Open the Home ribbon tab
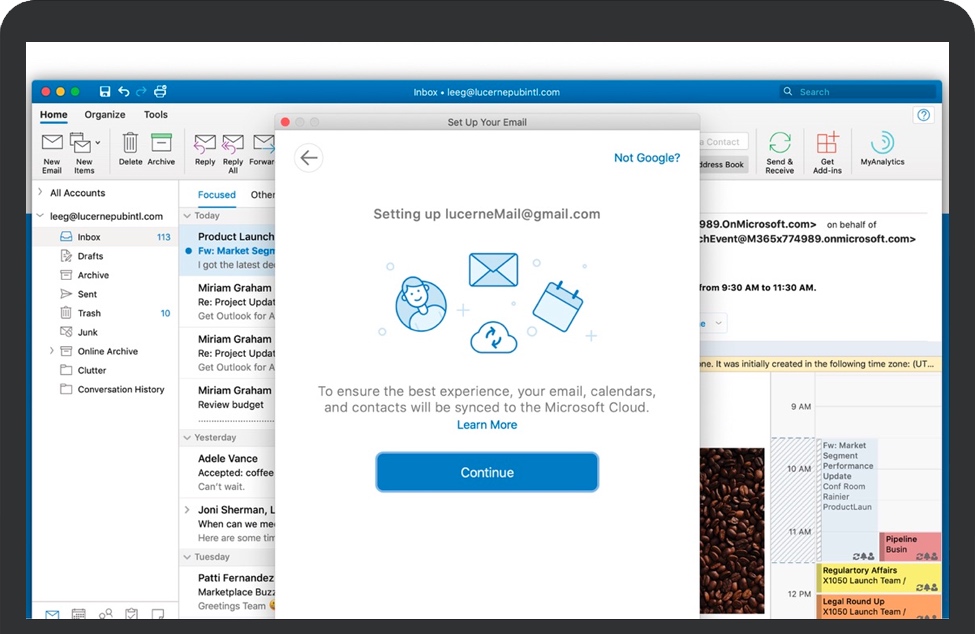Screen dimensions: 975x634 click(53, 114)
